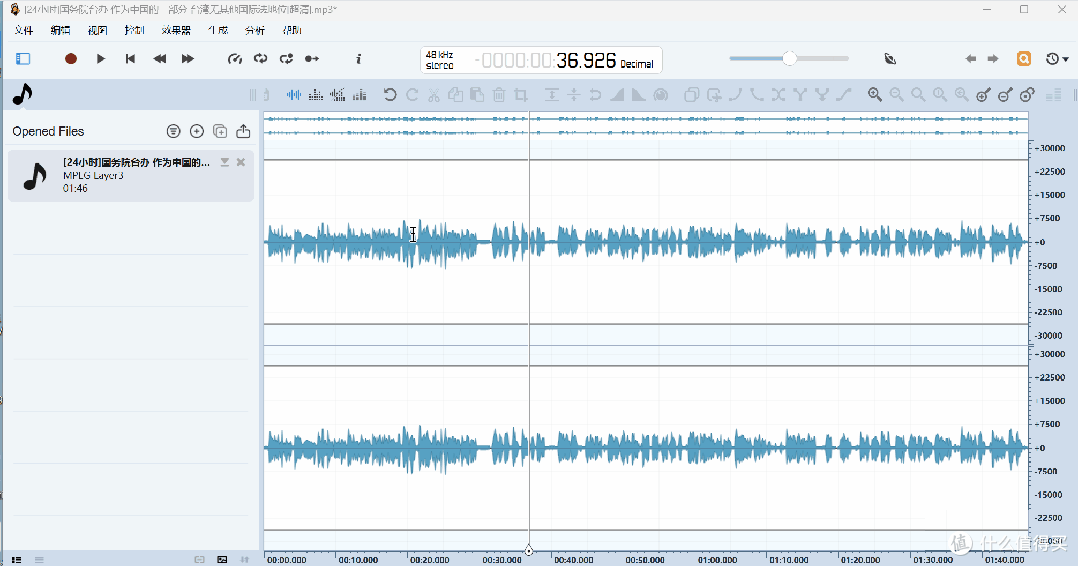Open the 控制 menu
Viewport: 1078px width, 566px height.
(x=135, y=30)
